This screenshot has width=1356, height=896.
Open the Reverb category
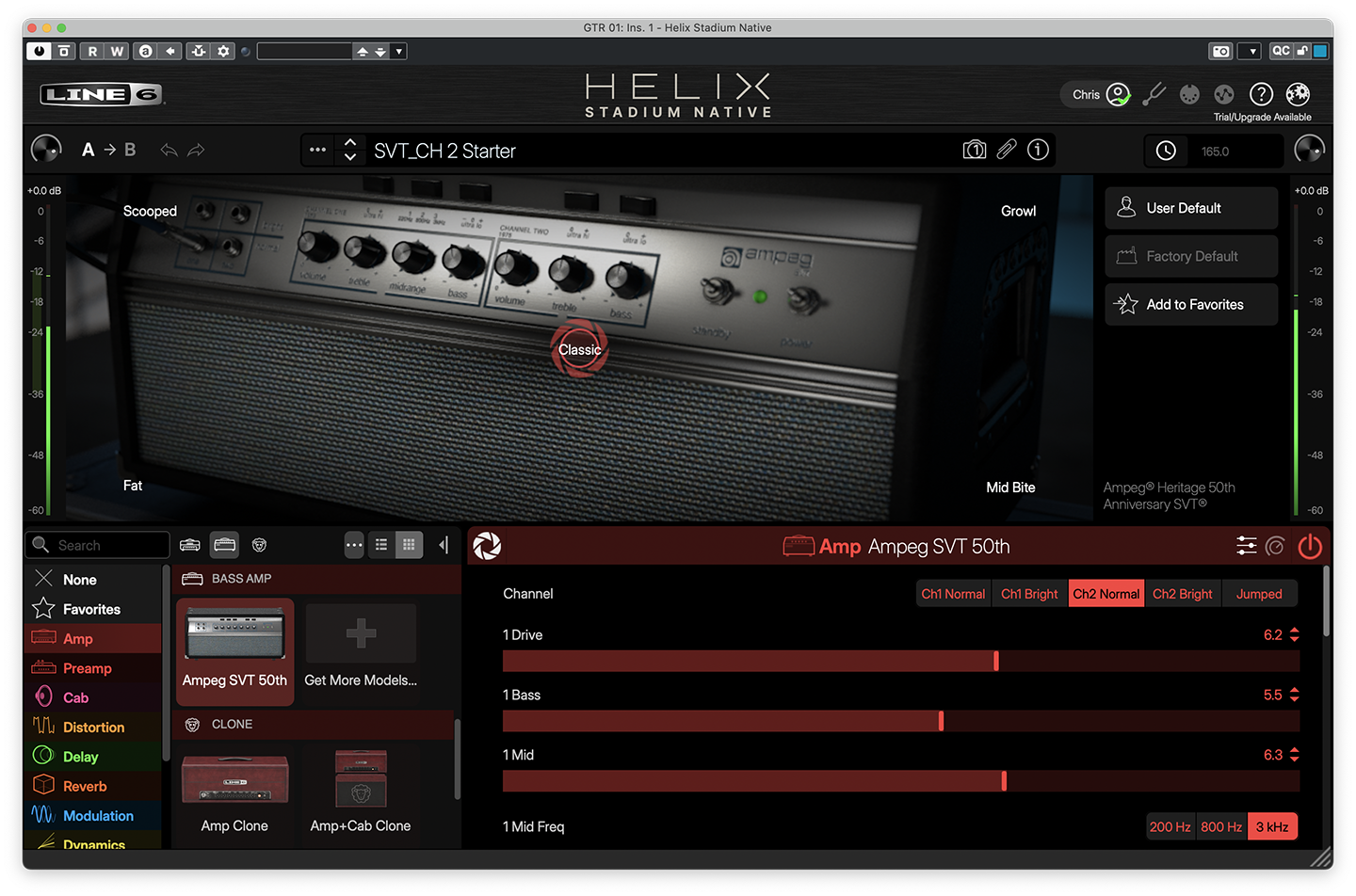[93, 786]
